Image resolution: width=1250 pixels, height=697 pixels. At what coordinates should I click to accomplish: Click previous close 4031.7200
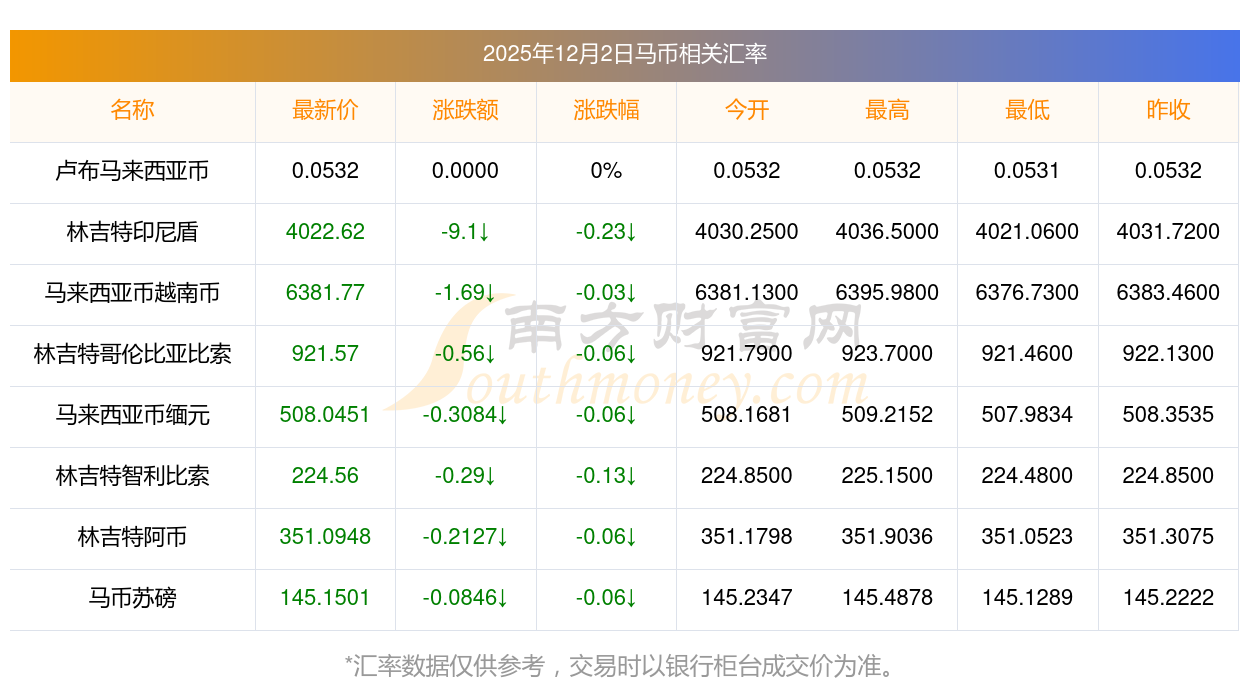click(x=1168, y=232)
